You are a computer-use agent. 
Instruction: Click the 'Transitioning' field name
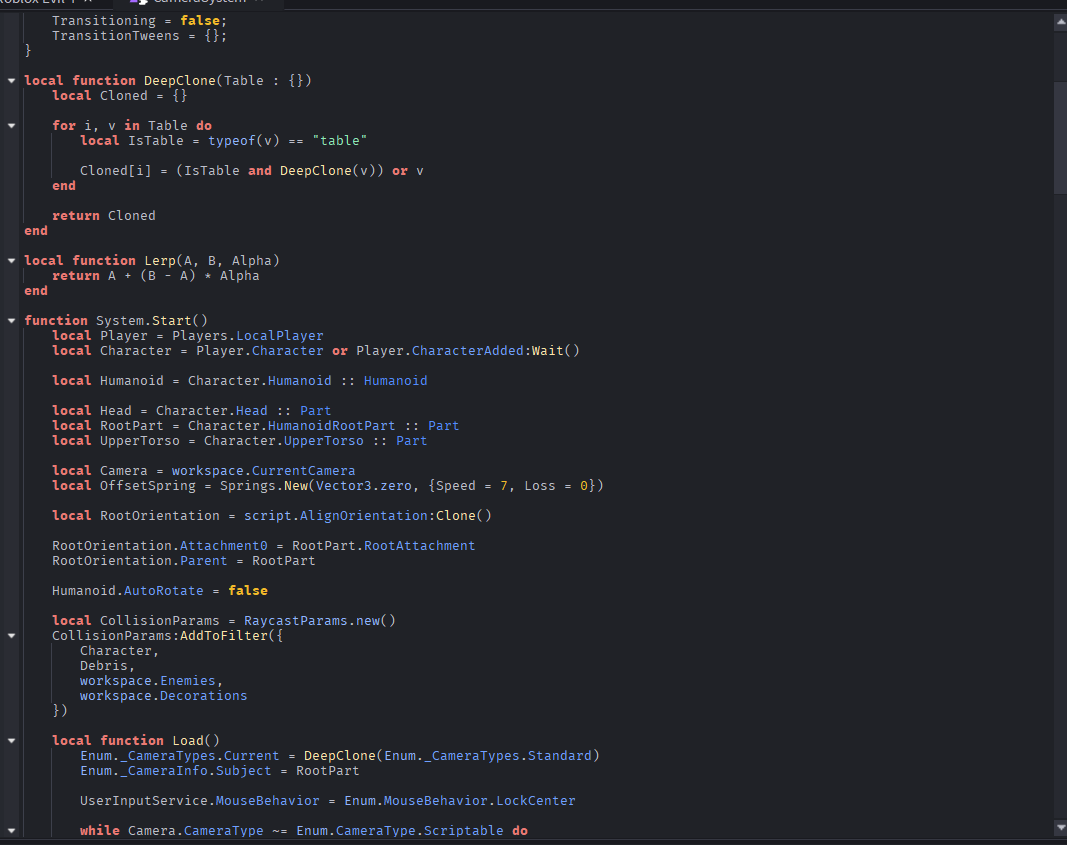click(x=104, y=20)
